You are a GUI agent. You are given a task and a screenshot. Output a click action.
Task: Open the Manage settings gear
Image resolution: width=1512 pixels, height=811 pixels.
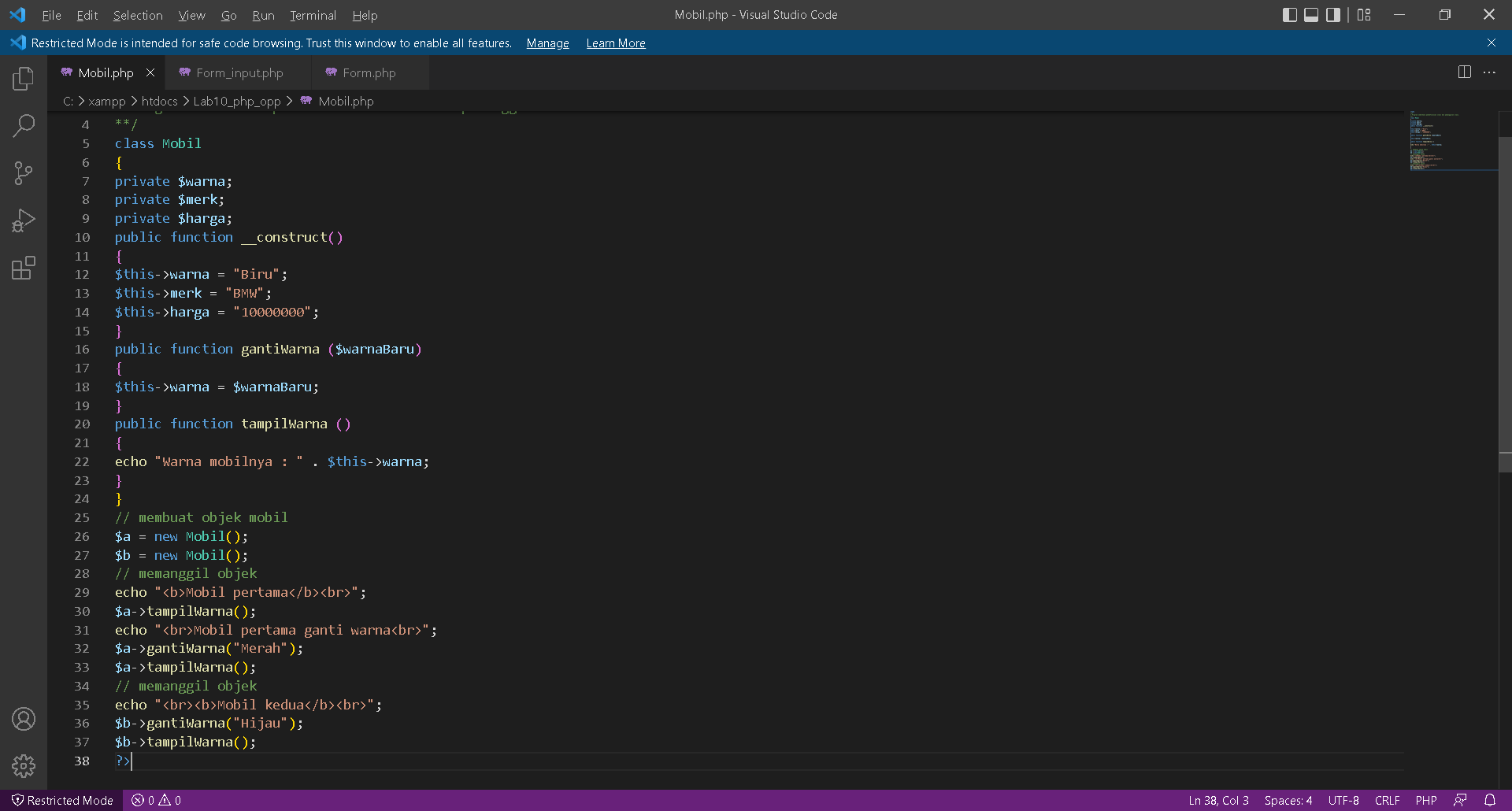pyautogui.click(x=23, y=765)
